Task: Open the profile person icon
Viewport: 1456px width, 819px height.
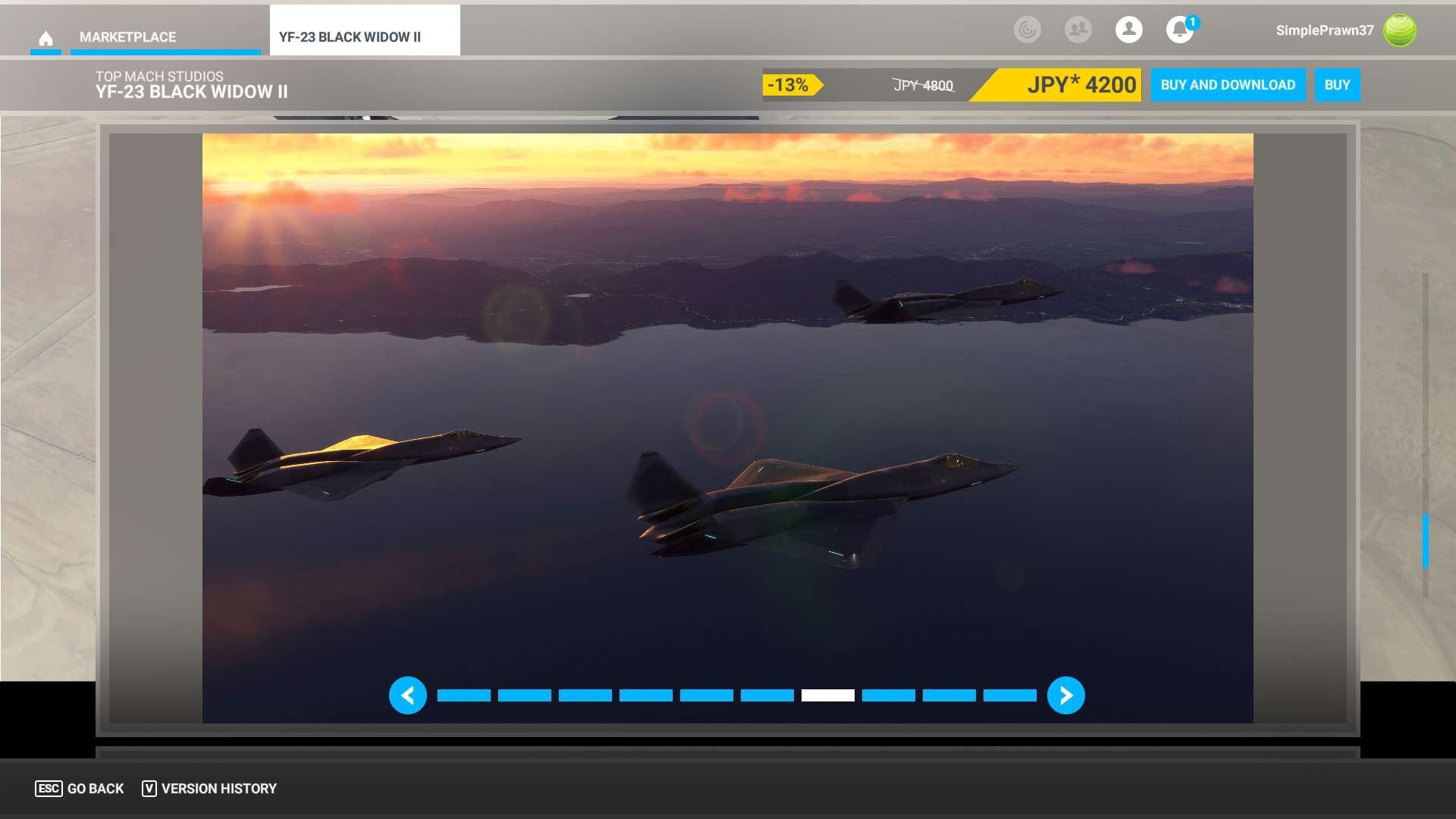Action: click(1128, 30)
